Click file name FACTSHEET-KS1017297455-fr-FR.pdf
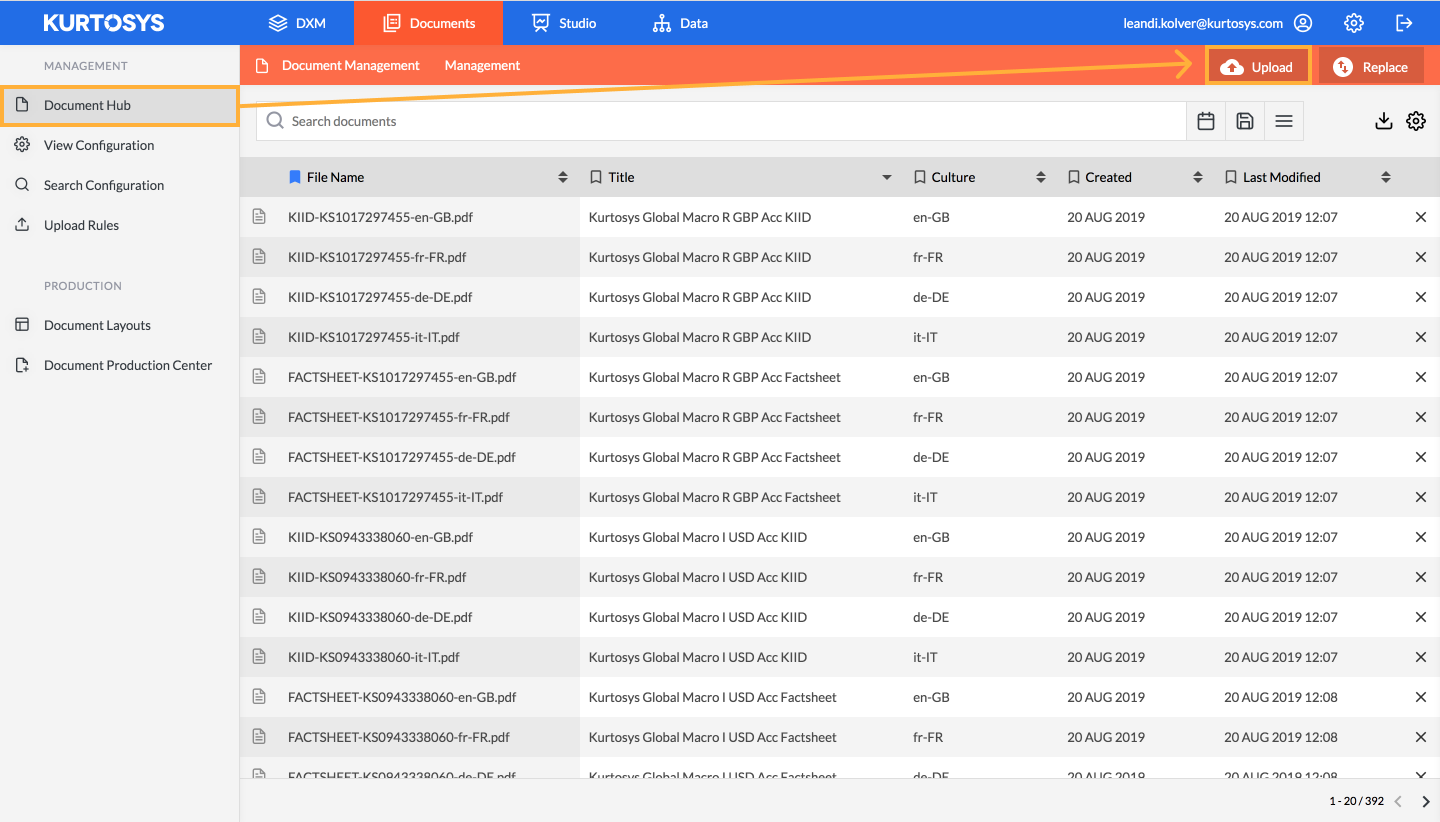The height and width of the screenshot is (822, 1440). (x=399, y=417)
